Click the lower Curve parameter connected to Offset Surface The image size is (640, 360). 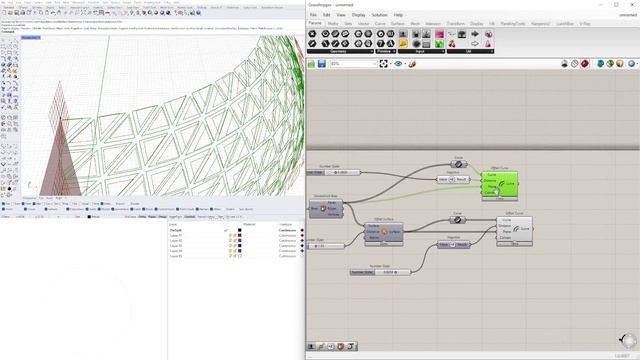(458, 220)
